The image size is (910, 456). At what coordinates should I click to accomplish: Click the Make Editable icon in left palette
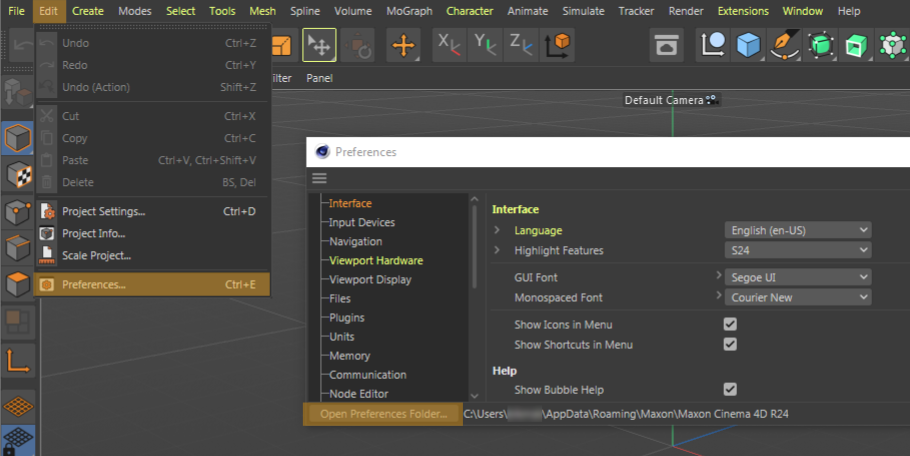pos(17,92)
